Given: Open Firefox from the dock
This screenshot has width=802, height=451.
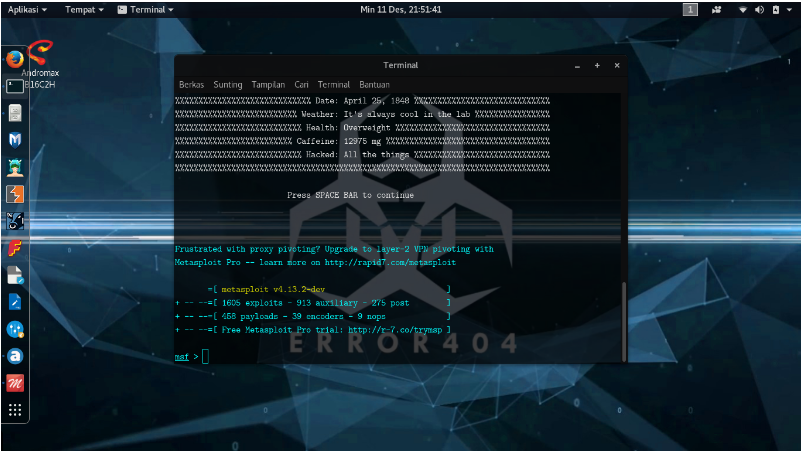Looking at the screenshot, I should point(15,59).
